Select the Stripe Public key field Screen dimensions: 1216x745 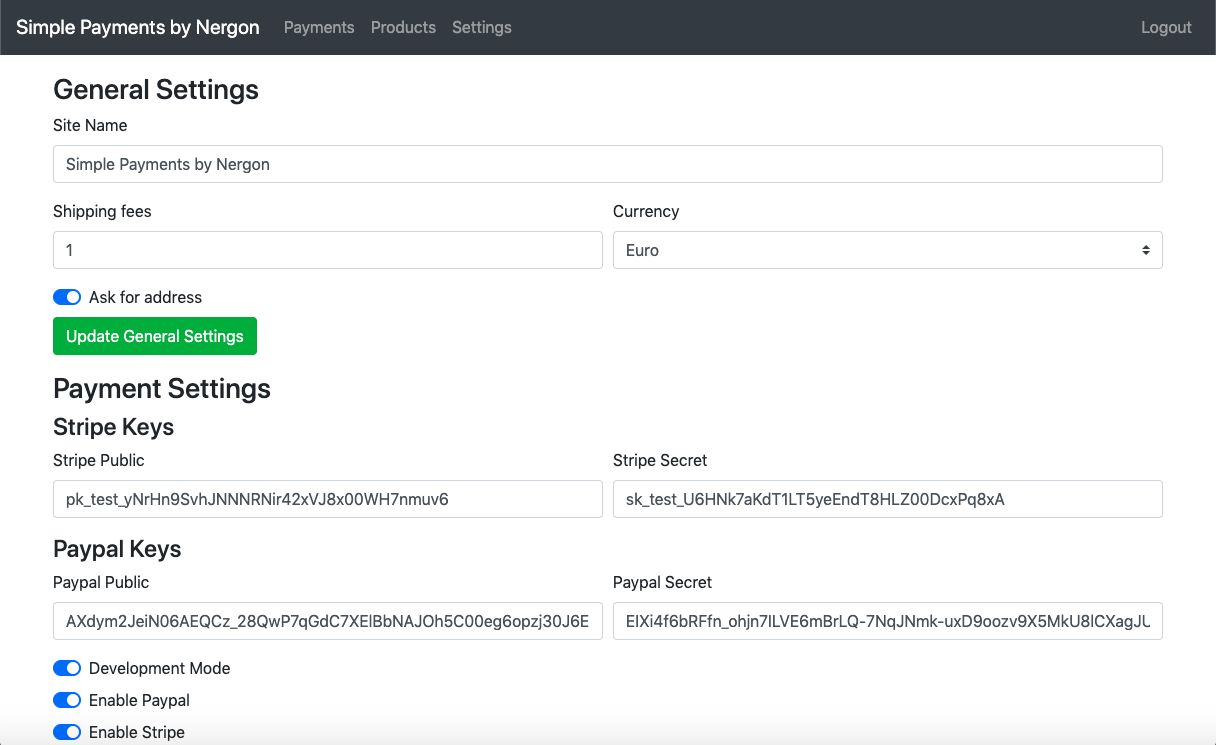coord(327,499)
